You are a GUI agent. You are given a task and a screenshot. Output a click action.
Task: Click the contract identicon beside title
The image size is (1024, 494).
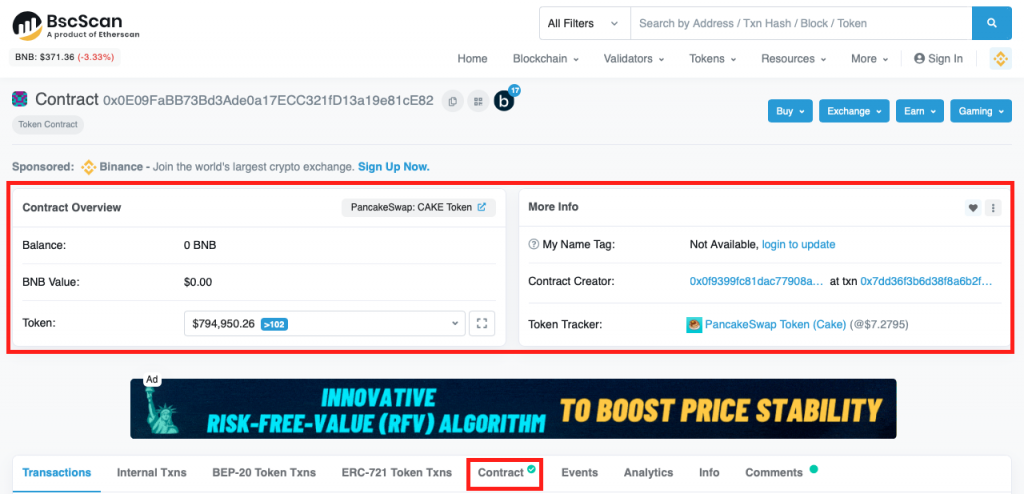coord(20,99)
